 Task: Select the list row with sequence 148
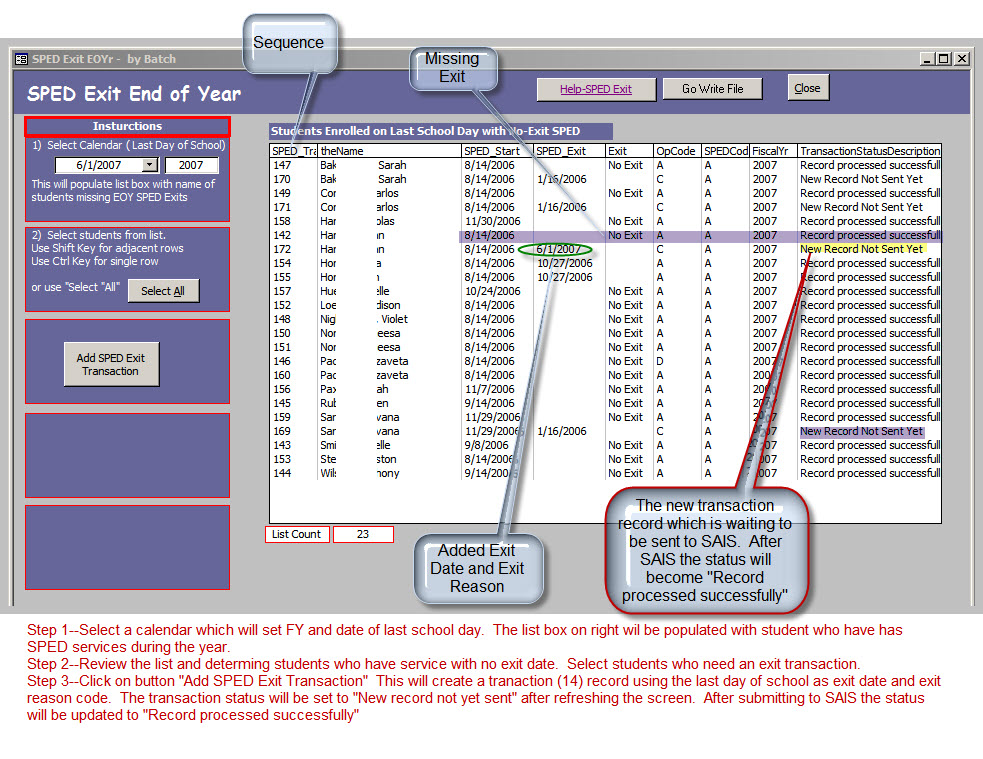606,319
